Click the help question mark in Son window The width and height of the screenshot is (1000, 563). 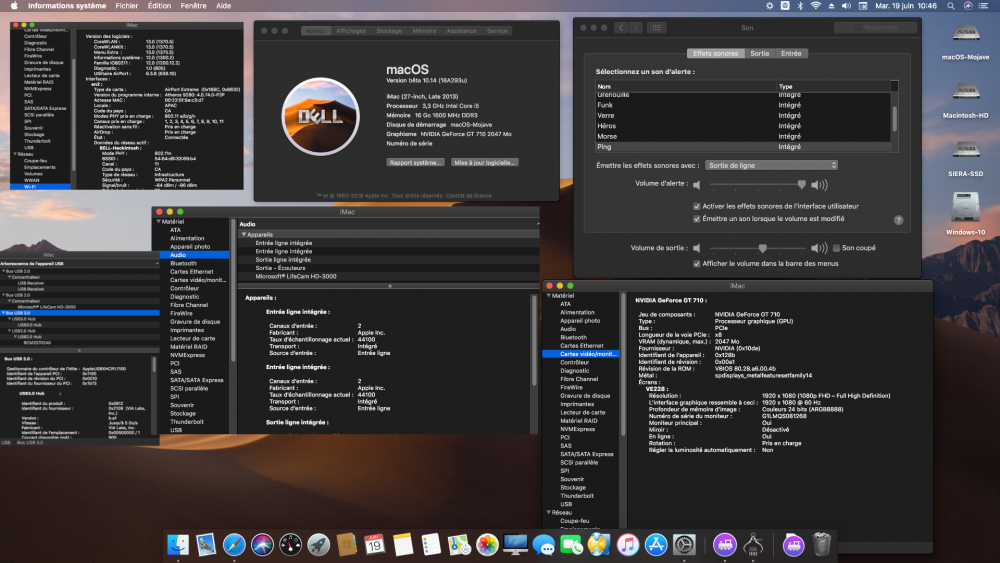[x=899, y=220]
